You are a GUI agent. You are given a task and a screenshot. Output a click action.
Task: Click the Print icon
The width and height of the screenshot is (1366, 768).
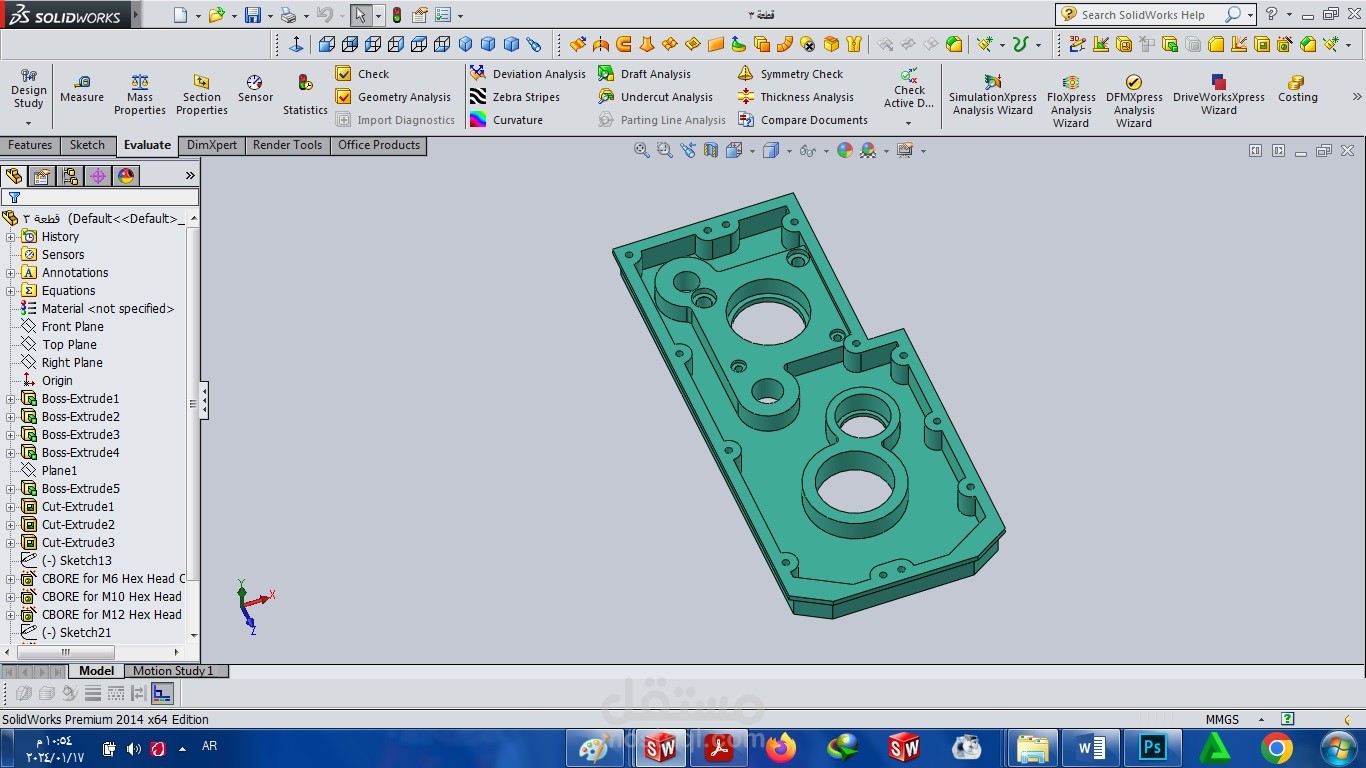[288, 15]
